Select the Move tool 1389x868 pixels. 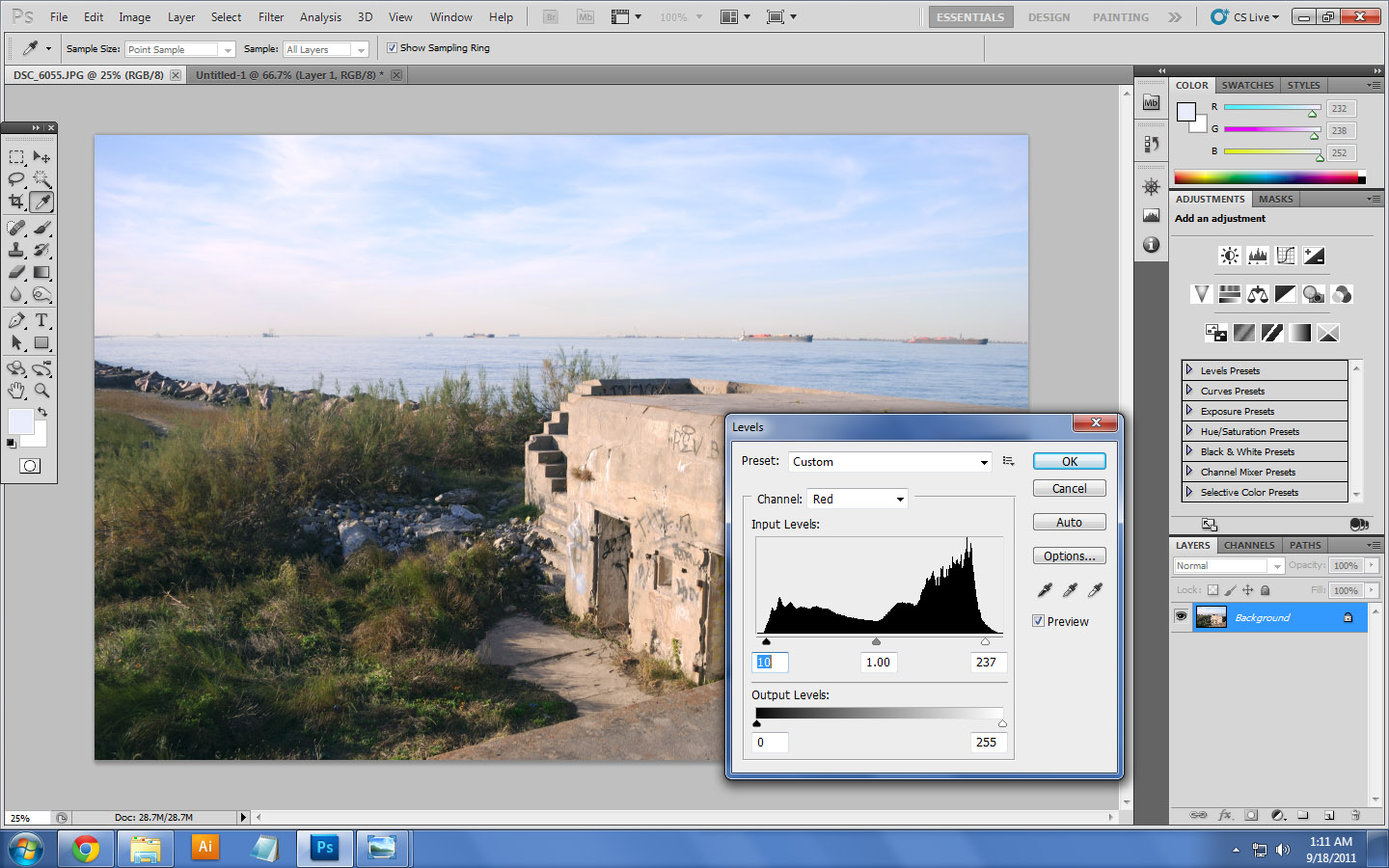[x=41, y=157]
